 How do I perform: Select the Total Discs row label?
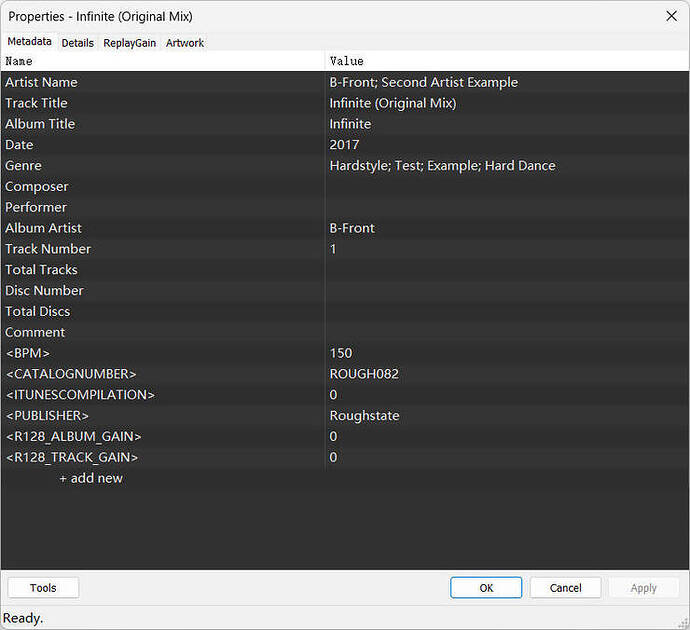37,311
